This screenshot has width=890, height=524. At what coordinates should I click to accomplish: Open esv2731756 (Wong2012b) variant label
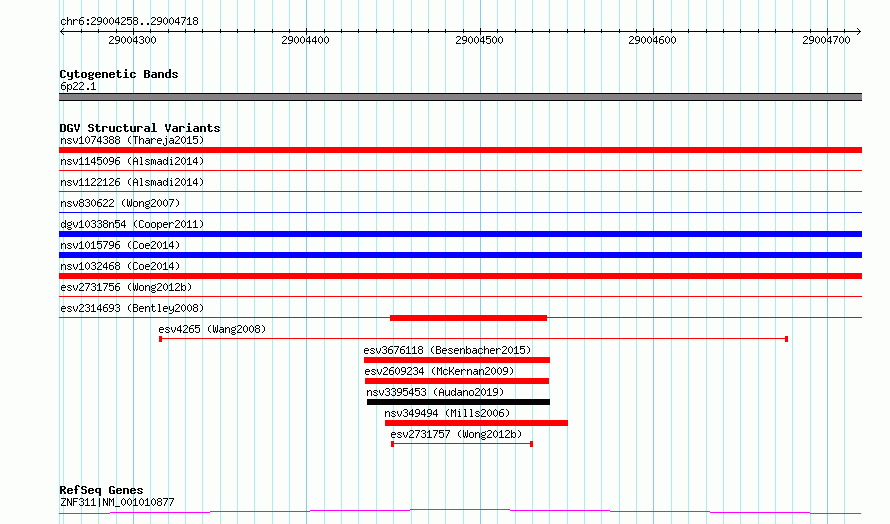click(126, 287)
